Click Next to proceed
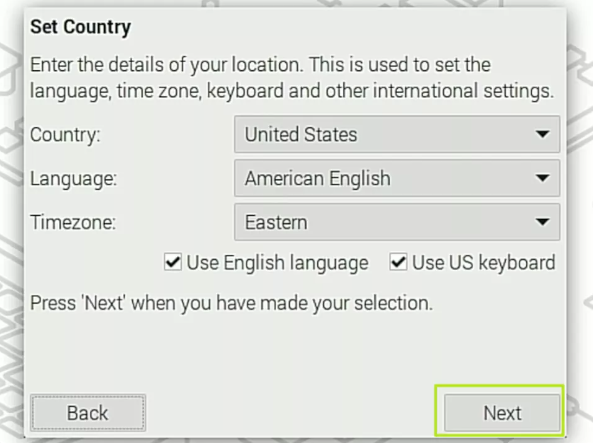This screenshot has width=593, height=443. click(x=502, y=413)
